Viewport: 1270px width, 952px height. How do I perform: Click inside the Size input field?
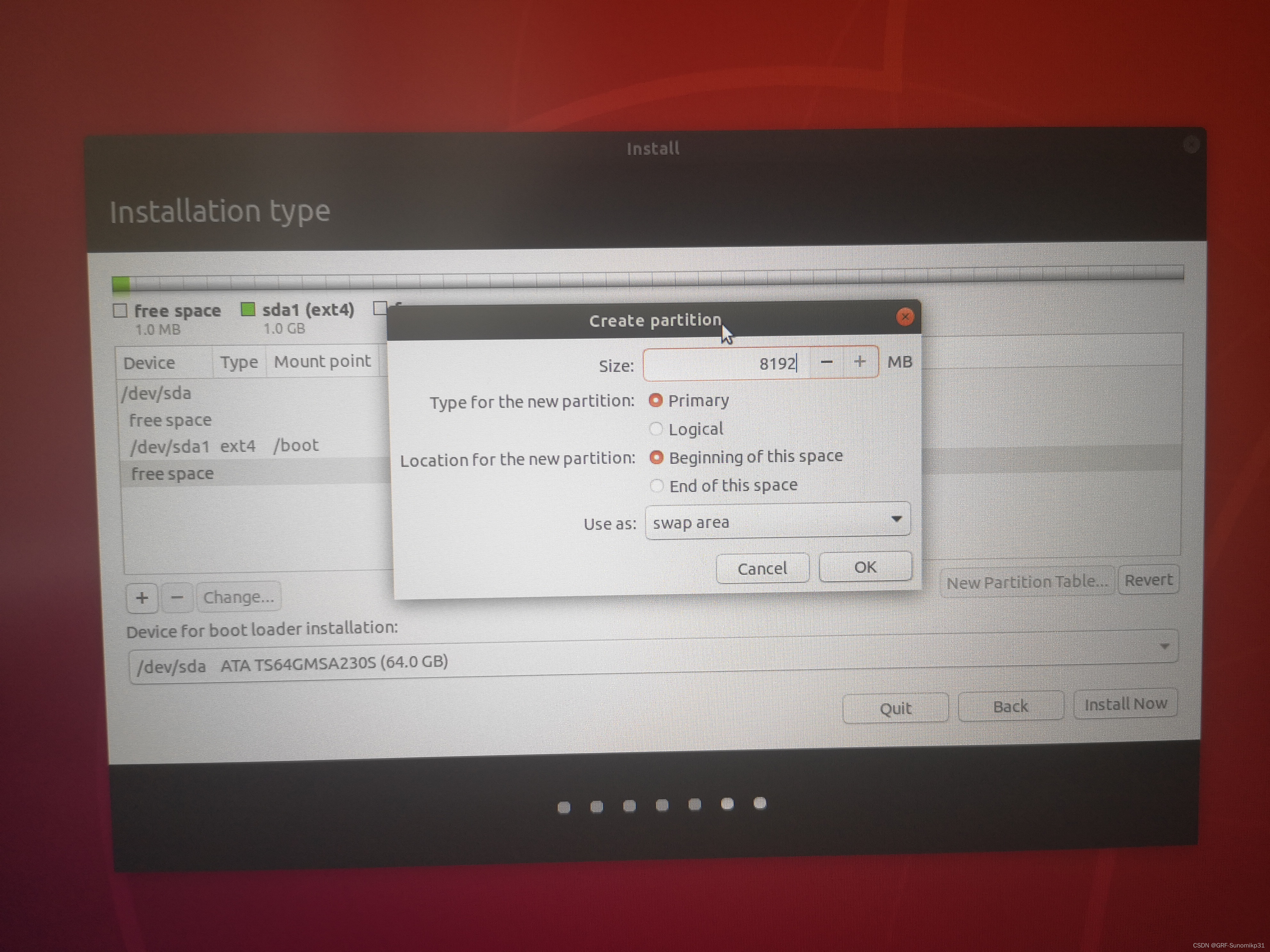726,363
